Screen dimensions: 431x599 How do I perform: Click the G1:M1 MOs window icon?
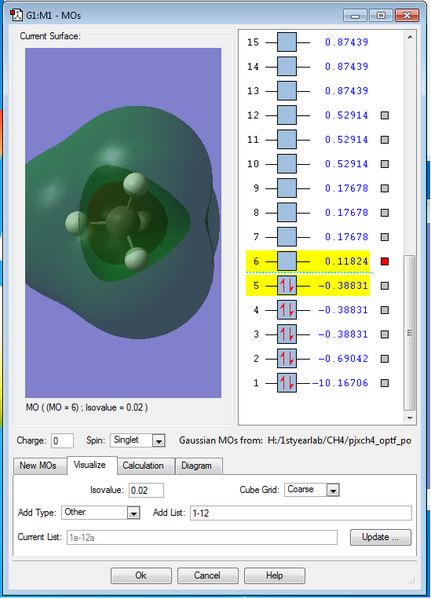(16, 15)
